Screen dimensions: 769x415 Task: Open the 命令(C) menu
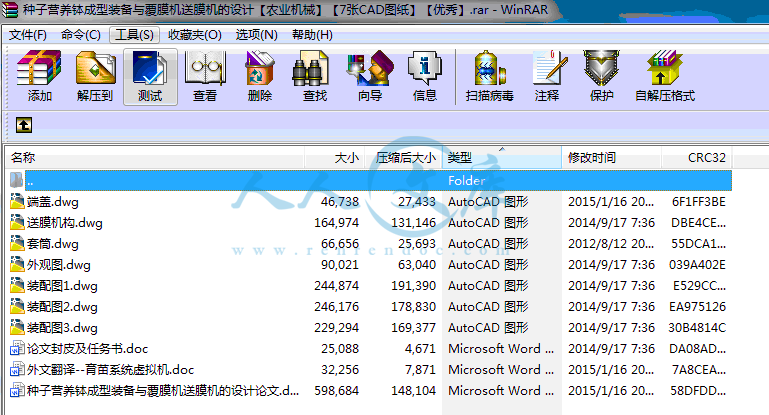tap(80, 35)
